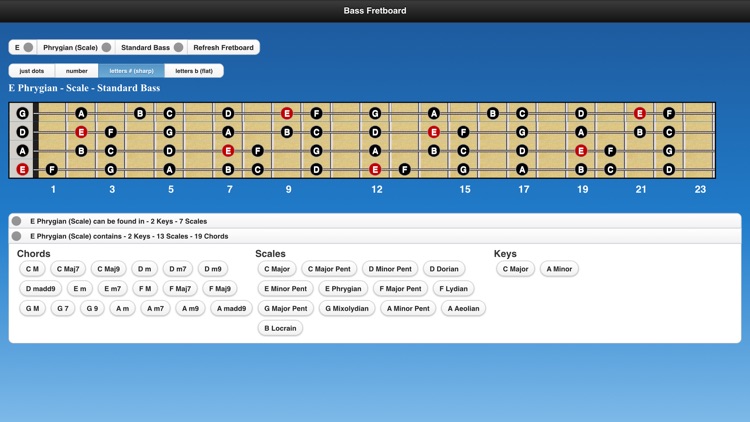Tap the open G string note
Image resolution: width=750 pixels, height=422 pixels.
click(x=22, y=113)
